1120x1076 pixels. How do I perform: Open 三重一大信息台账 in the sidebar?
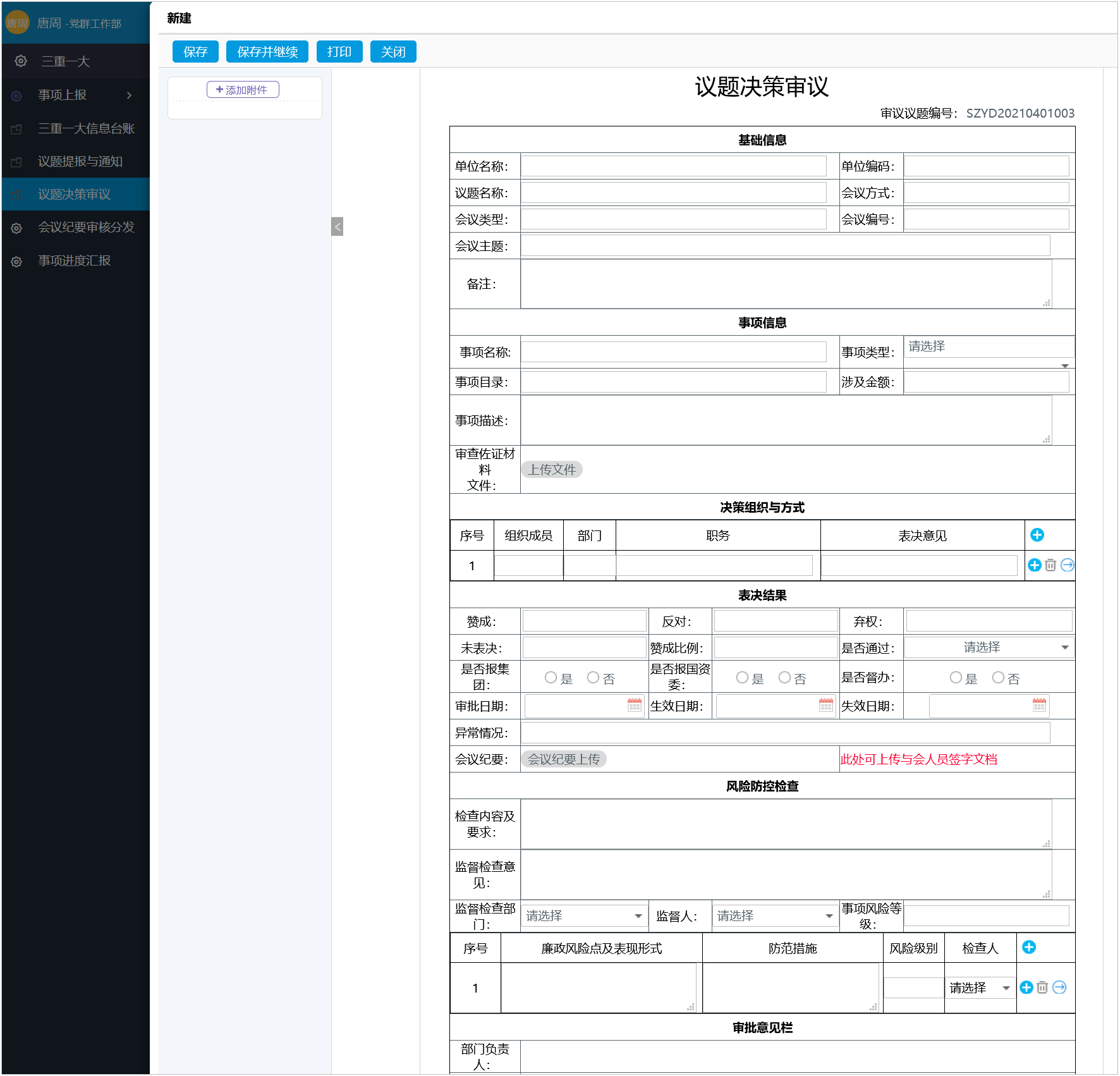tap(86, 128)
